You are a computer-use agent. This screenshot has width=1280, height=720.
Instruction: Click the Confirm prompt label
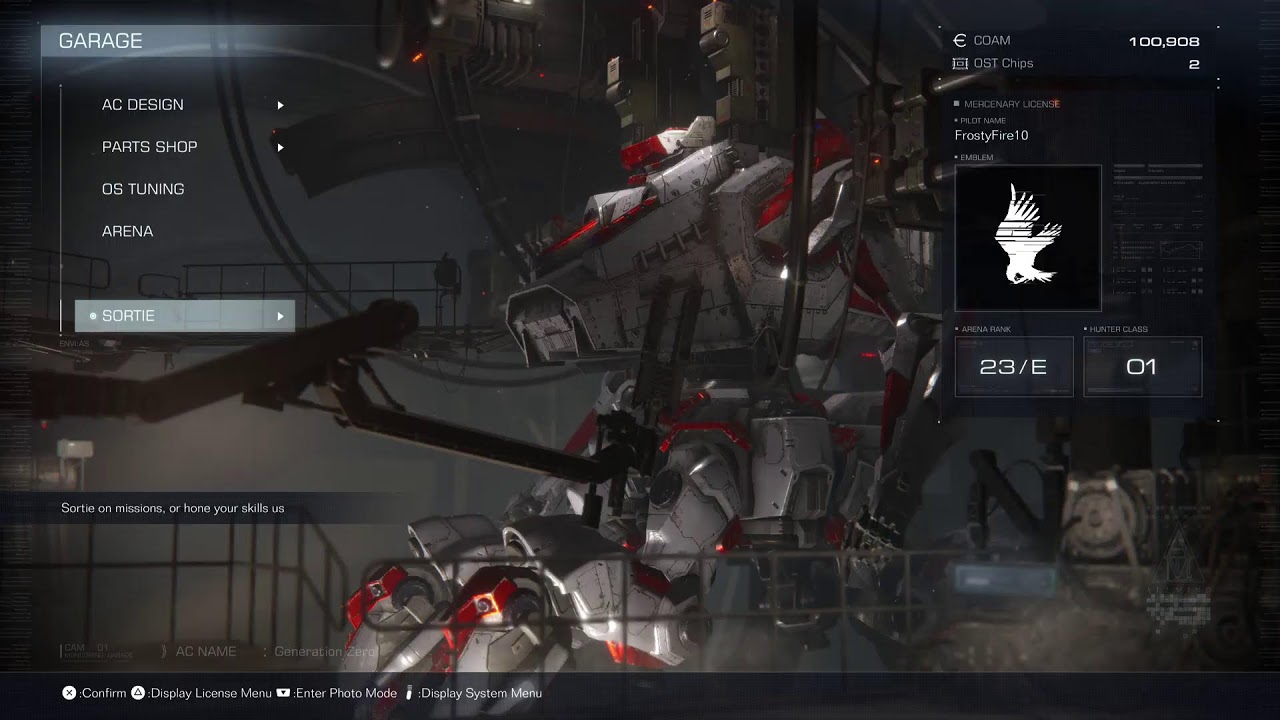tap(102, 693)
